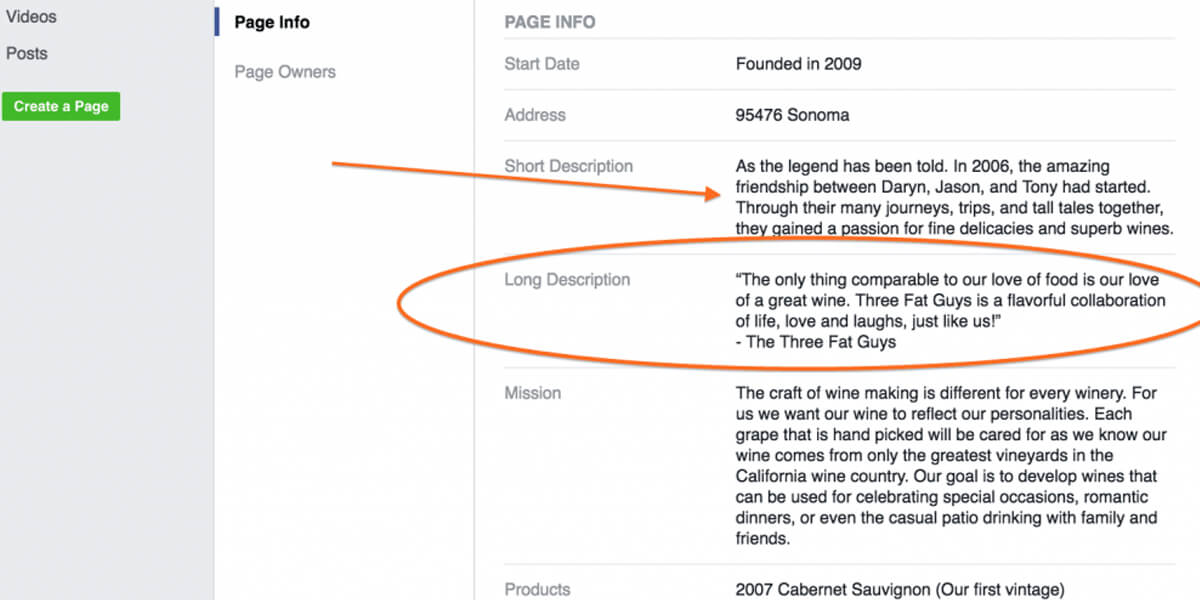The width and height of the screenshot is (1200, 600).
Task: Click the PAGE INFO section header
Action: pyautogui.click(x=548, y=21)
